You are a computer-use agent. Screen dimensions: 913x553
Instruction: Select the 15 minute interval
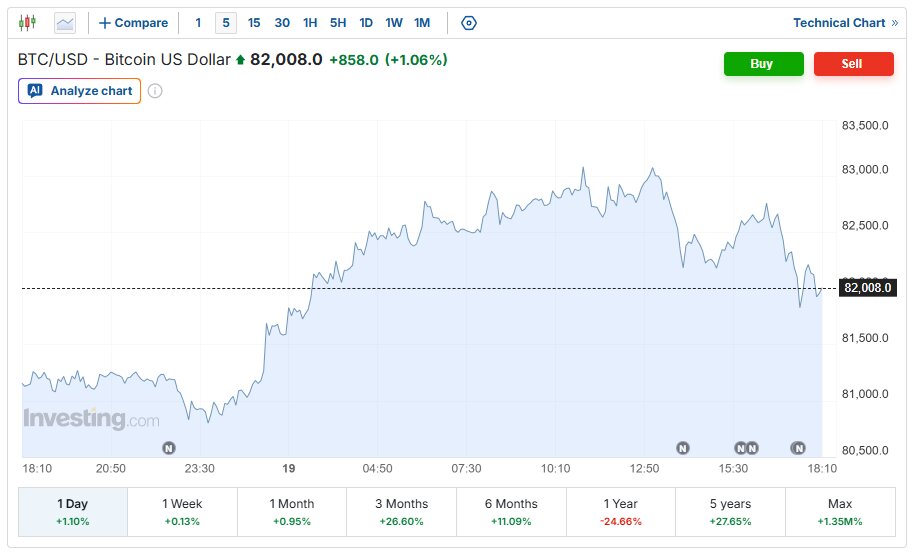[254, 23]
